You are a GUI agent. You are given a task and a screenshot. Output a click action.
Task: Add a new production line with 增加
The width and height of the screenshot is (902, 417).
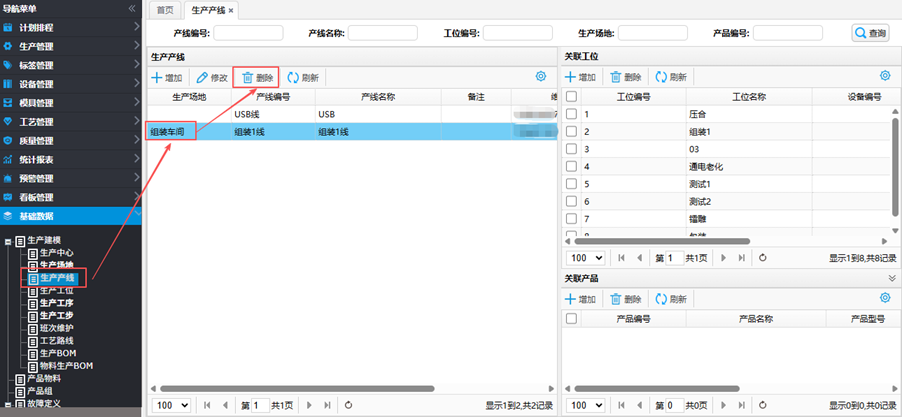[x=167, y=78]
